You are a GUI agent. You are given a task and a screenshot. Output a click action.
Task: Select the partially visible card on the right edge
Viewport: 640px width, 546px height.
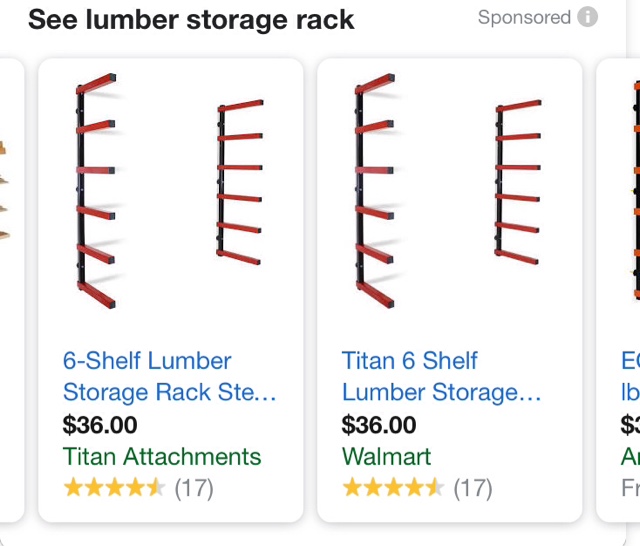coord(618,290)
